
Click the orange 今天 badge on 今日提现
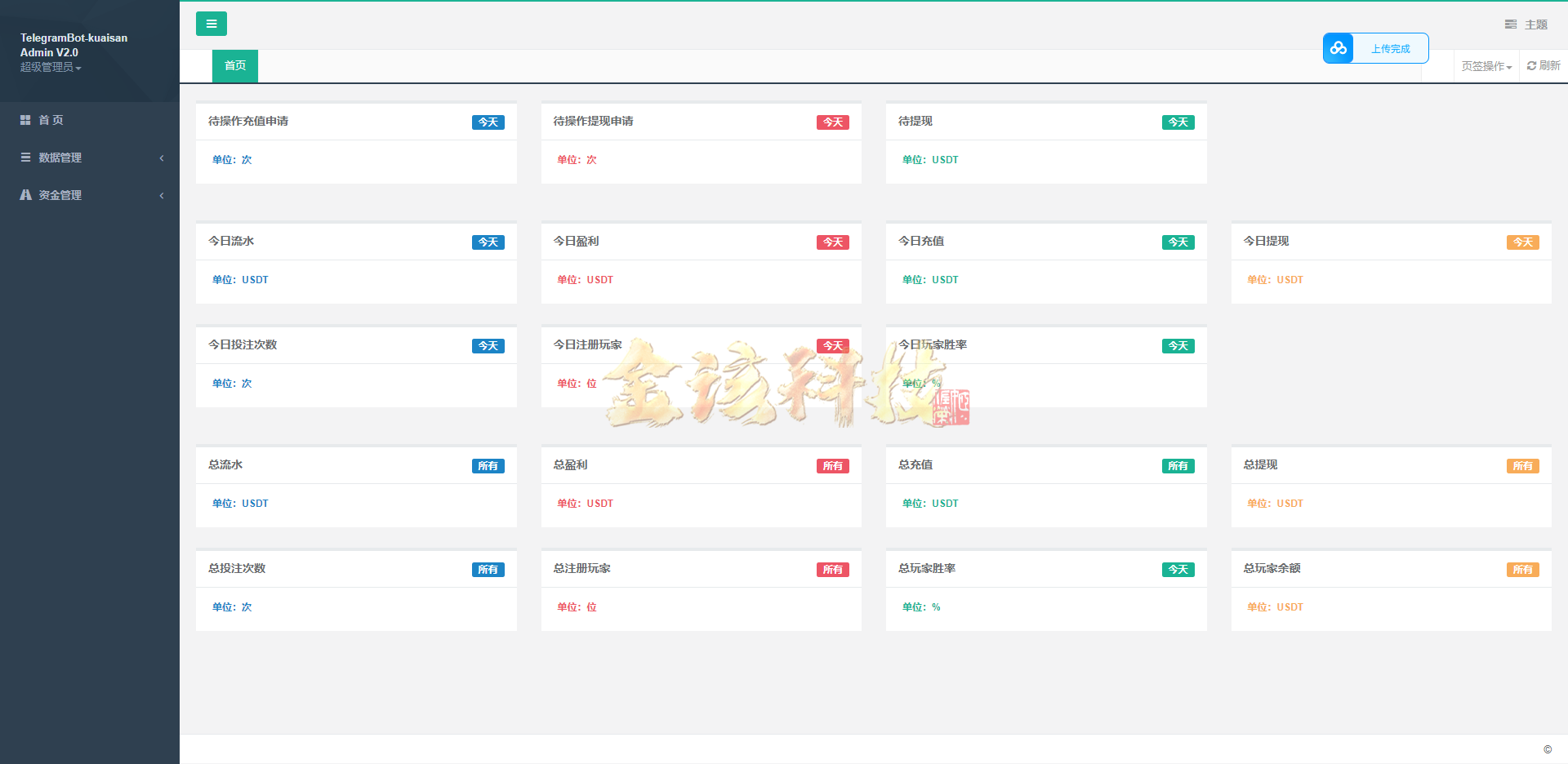1522,242
